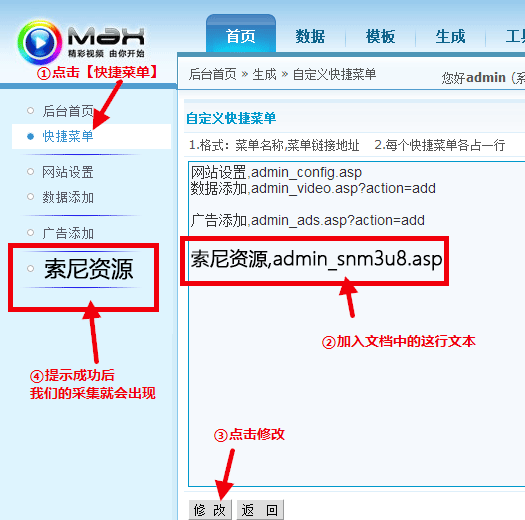Click 生成 in the breadcrumb
The width and height of the screenshot is (525, 520).
click(265, 74)
